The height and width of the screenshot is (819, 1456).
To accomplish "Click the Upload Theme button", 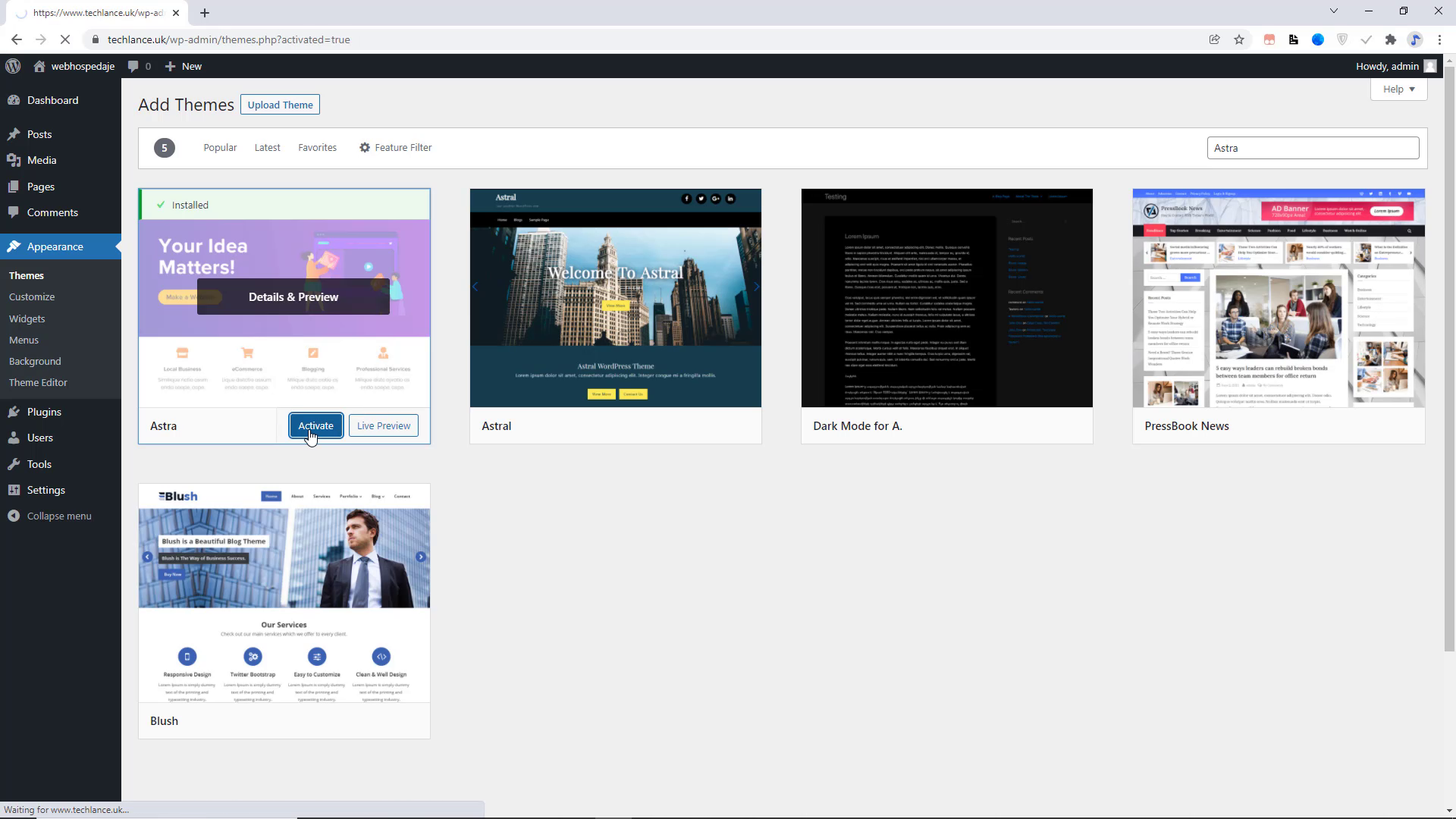I will (x=280, y=105).
